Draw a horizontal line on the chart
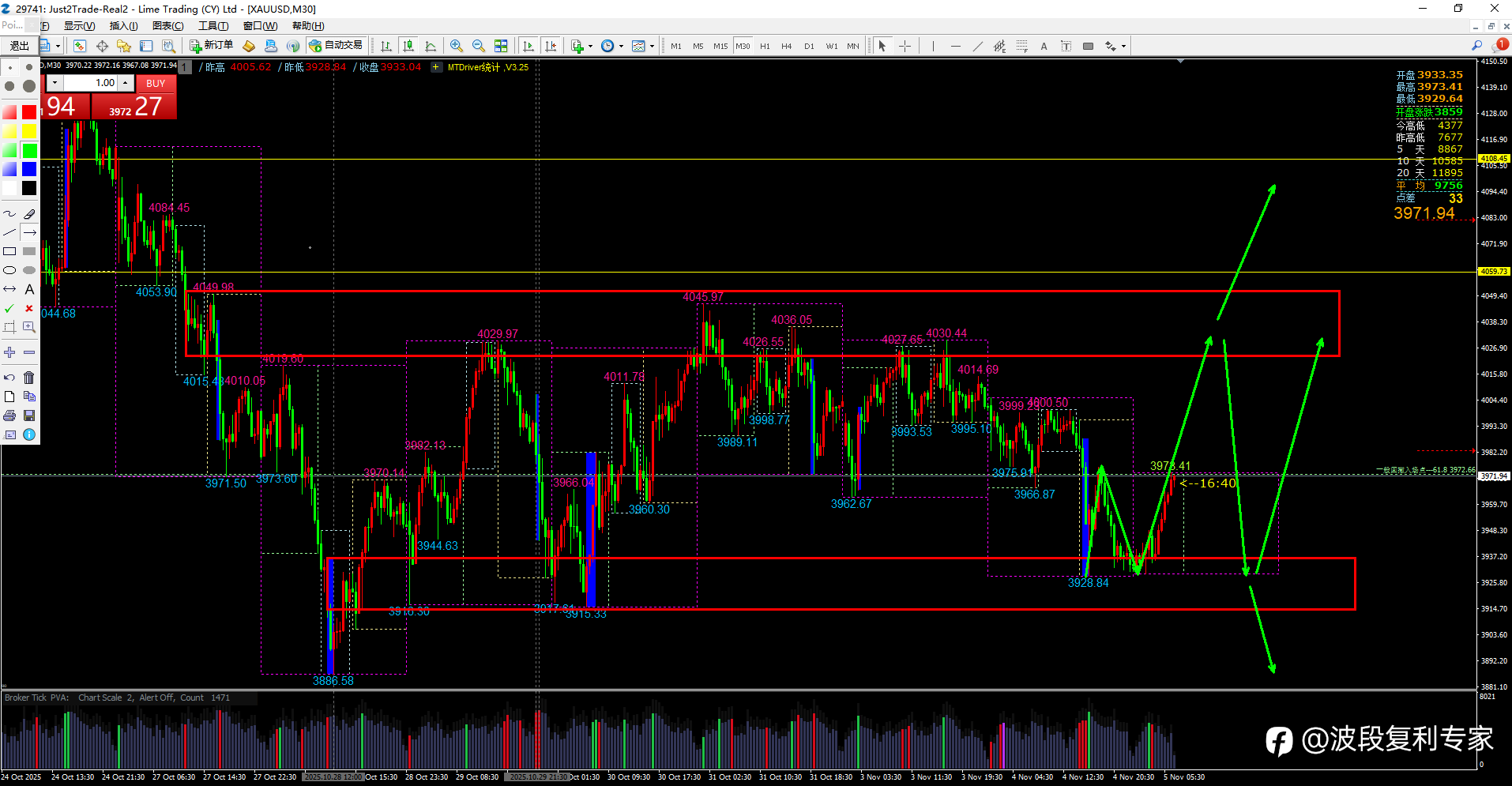The width and height of the screenshot is (1512, 786). click(956, 46)
